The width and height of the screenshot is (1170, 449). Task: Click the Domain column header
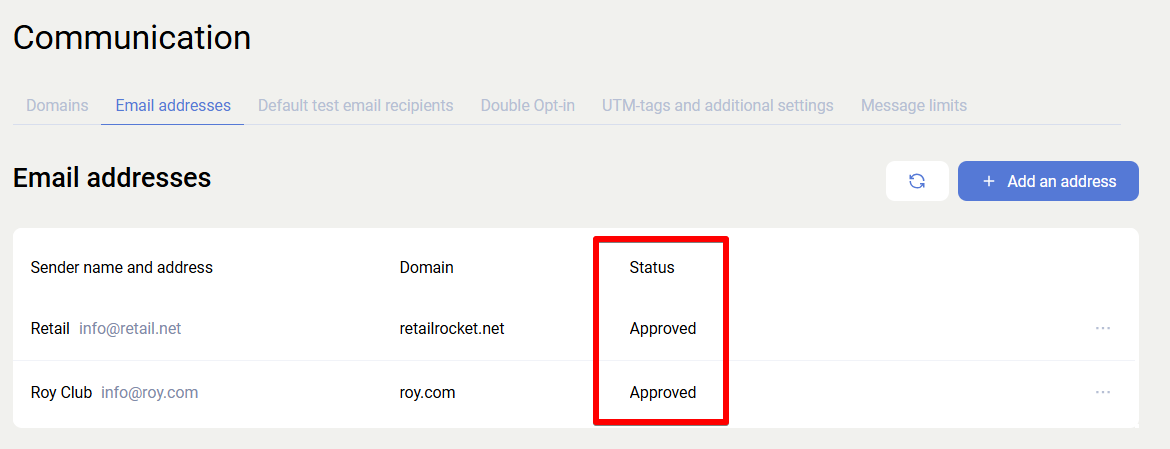427,267
